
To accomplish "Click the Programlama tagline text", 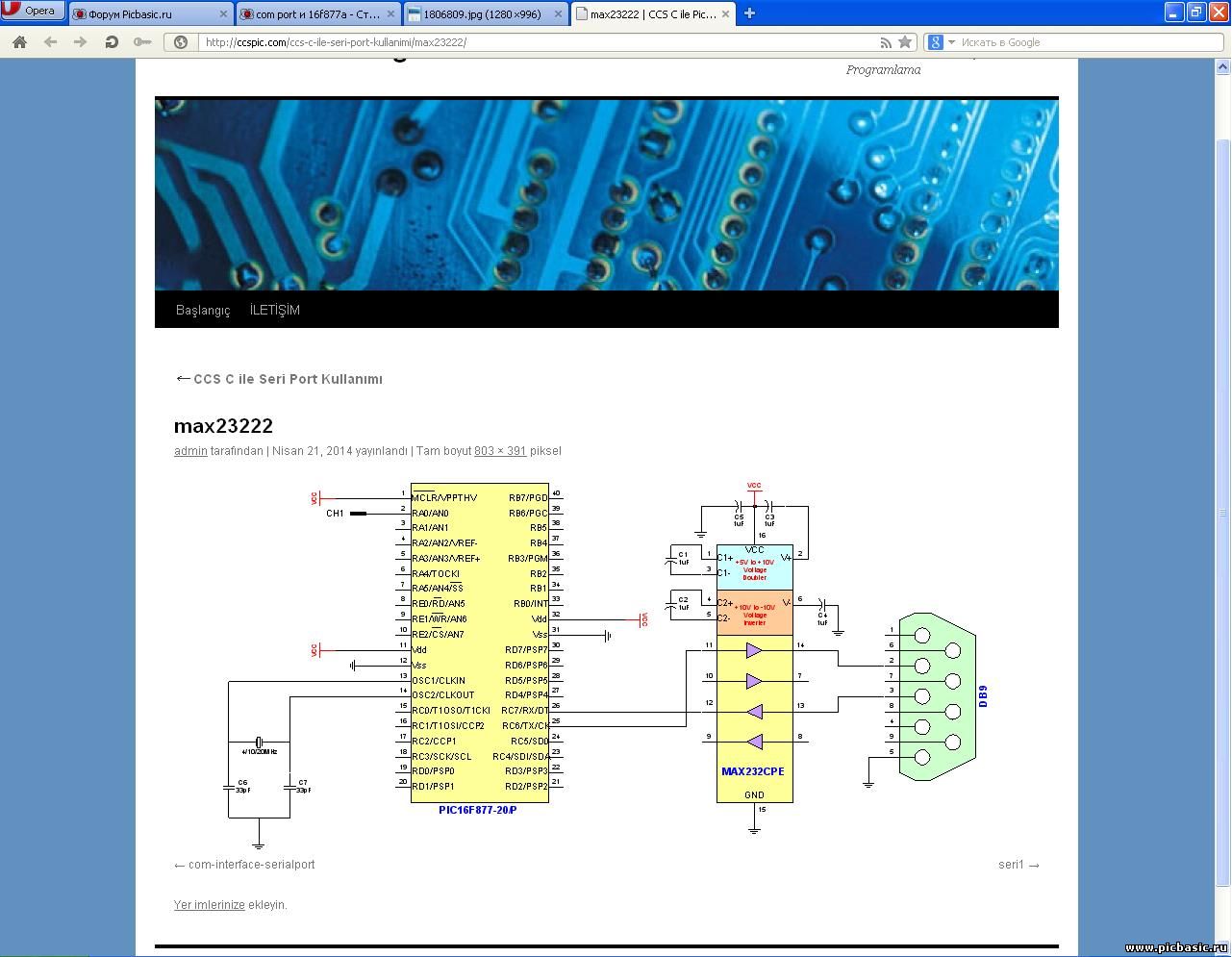I will pyautogui.click(x=883, y=70).
